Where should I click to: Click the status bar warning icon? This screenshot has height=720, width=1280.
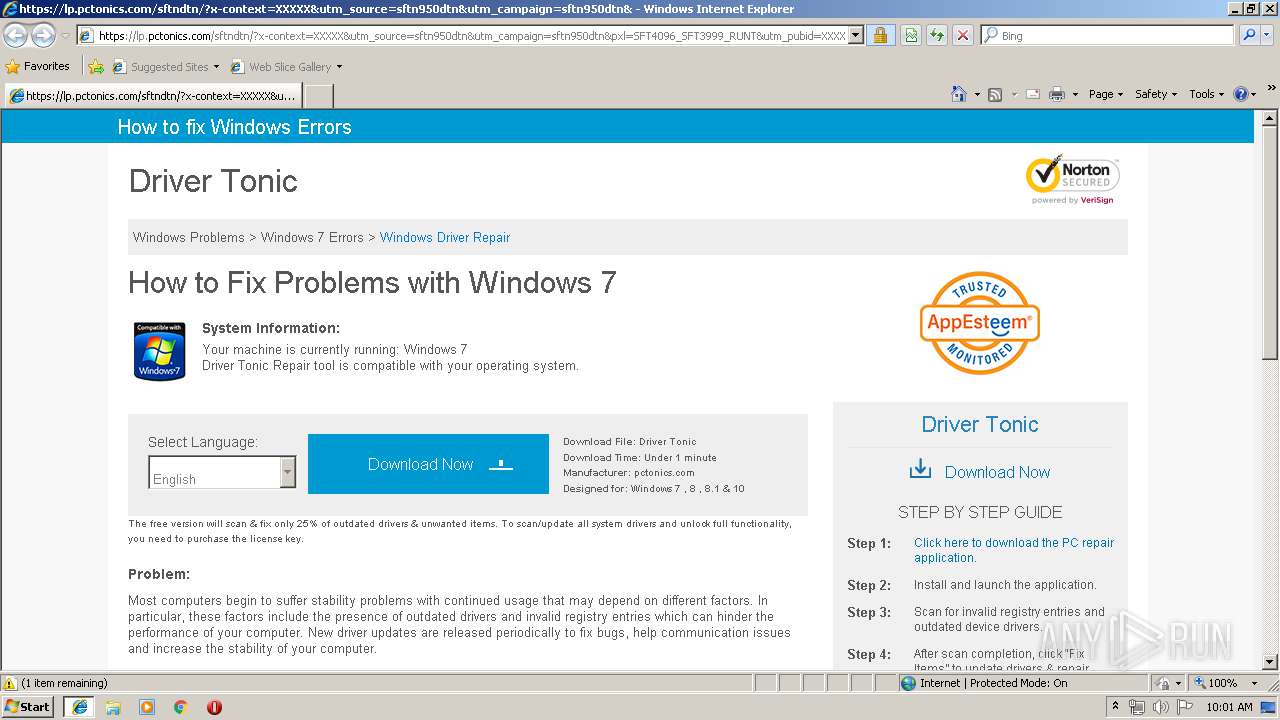[x=10, y=683]
